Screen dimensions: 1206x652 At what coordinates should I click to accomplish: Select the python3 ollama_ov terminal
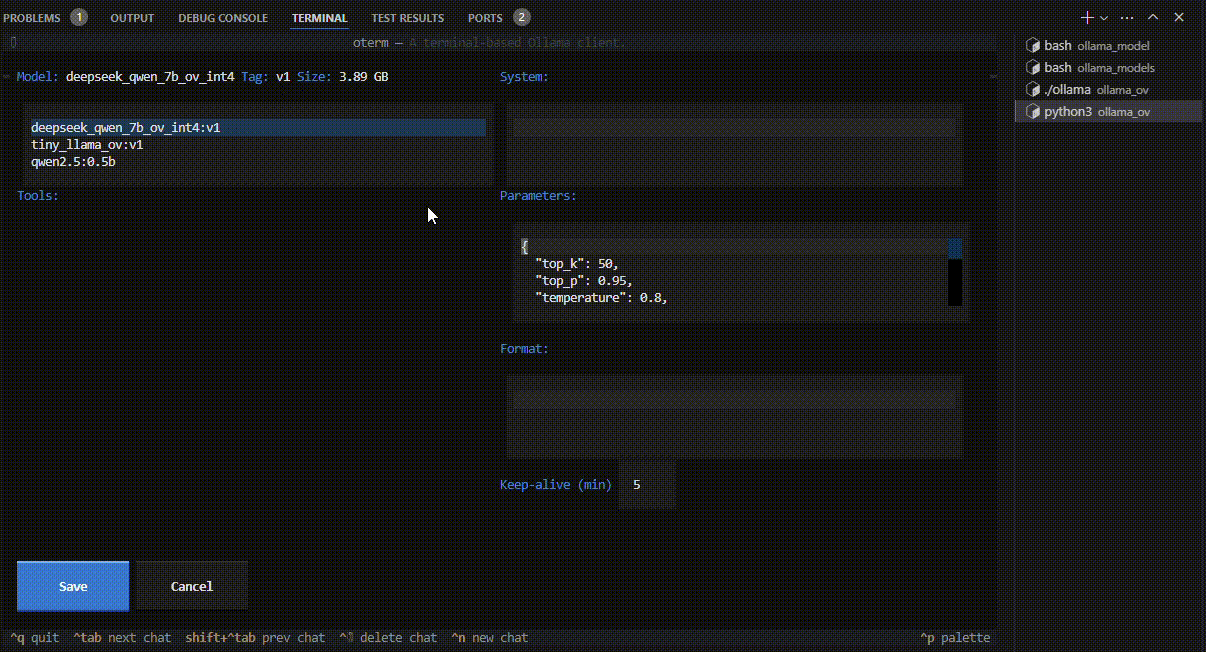pos(1108,112)
